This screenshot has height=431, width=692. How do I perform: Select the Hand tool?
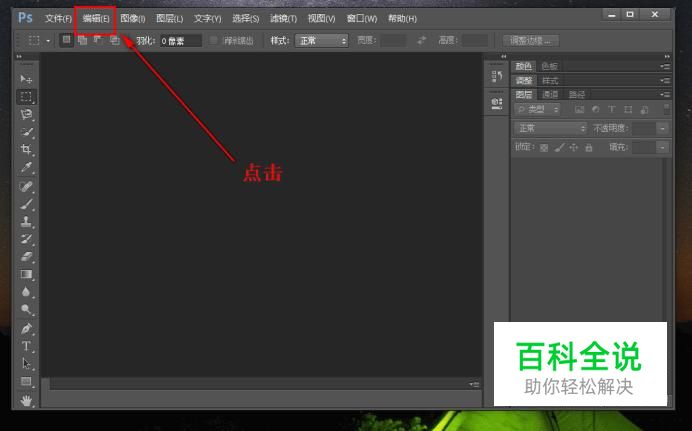click(26, 400)
